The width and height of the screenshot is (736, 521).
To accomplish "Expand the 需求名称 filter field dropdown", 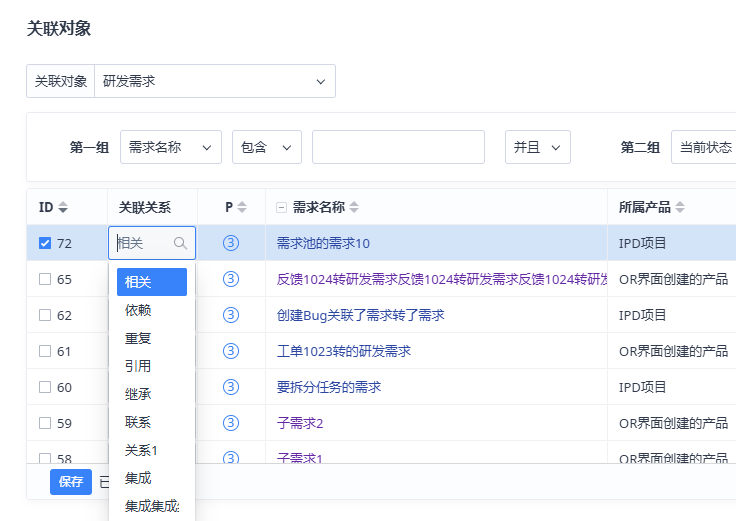I will (x=171, y=147).
